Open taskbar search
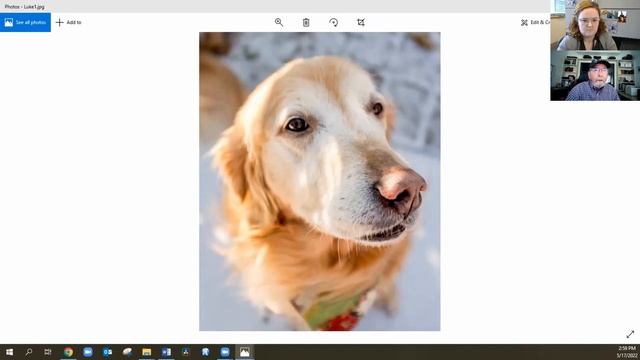Image resolution: width=640 pixels, height=360 pixels. (29, 352)
